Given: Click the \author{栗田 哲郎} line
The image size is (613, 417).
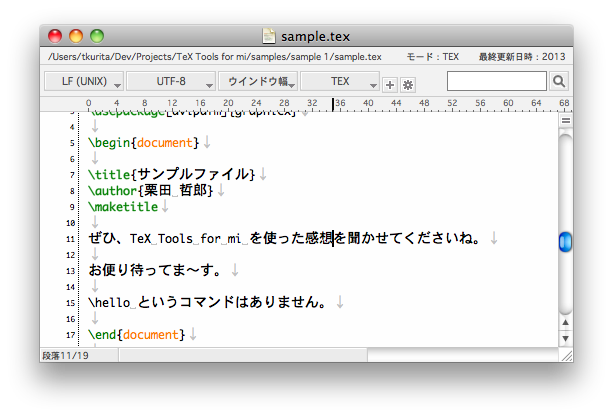Looking at the screenshot, I should 151,190.
